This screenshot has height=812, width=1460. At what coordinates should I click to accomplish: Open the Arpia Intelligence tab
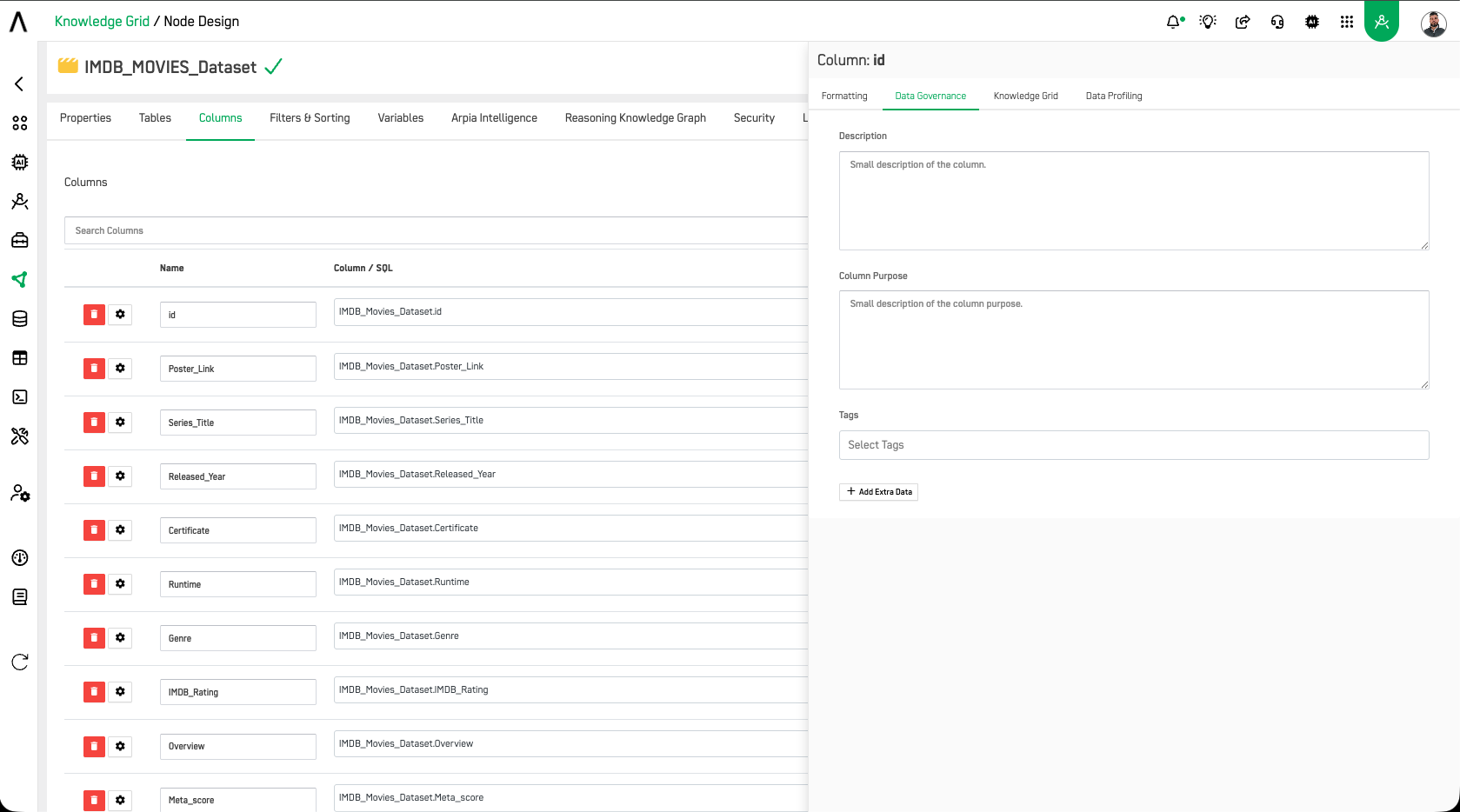[x=494, y=118]
